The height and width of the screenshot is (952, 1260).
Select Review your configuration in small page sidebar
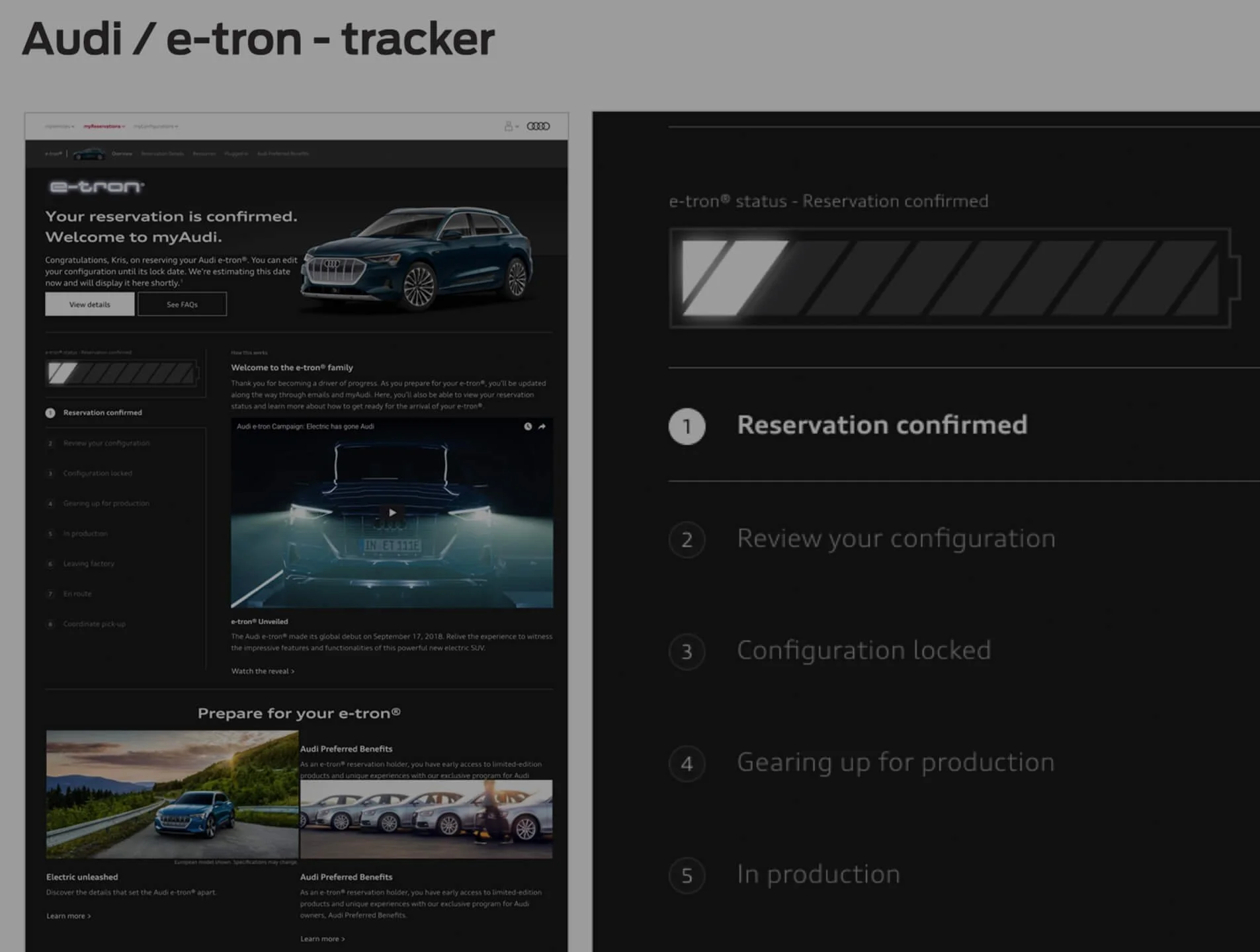pyautogui.click(x=106, y=443)
